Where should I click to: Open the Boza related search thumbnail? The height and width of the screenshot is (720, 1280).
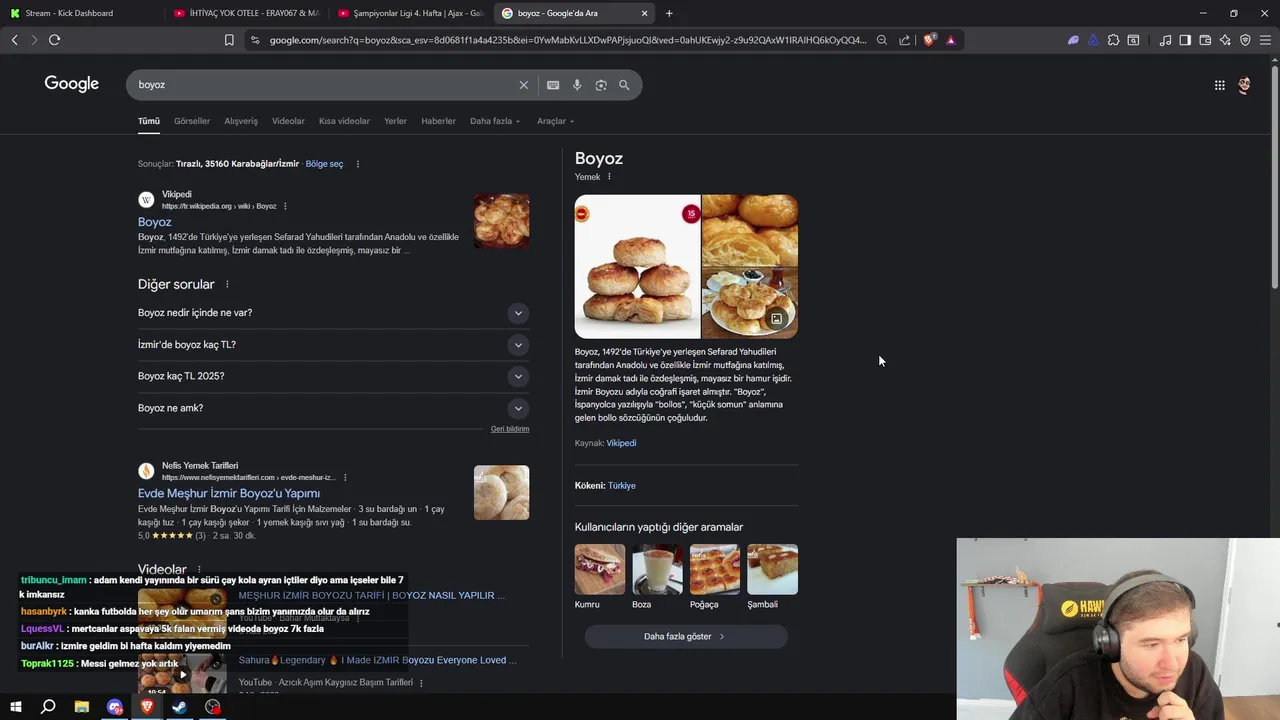coord(657,569)
